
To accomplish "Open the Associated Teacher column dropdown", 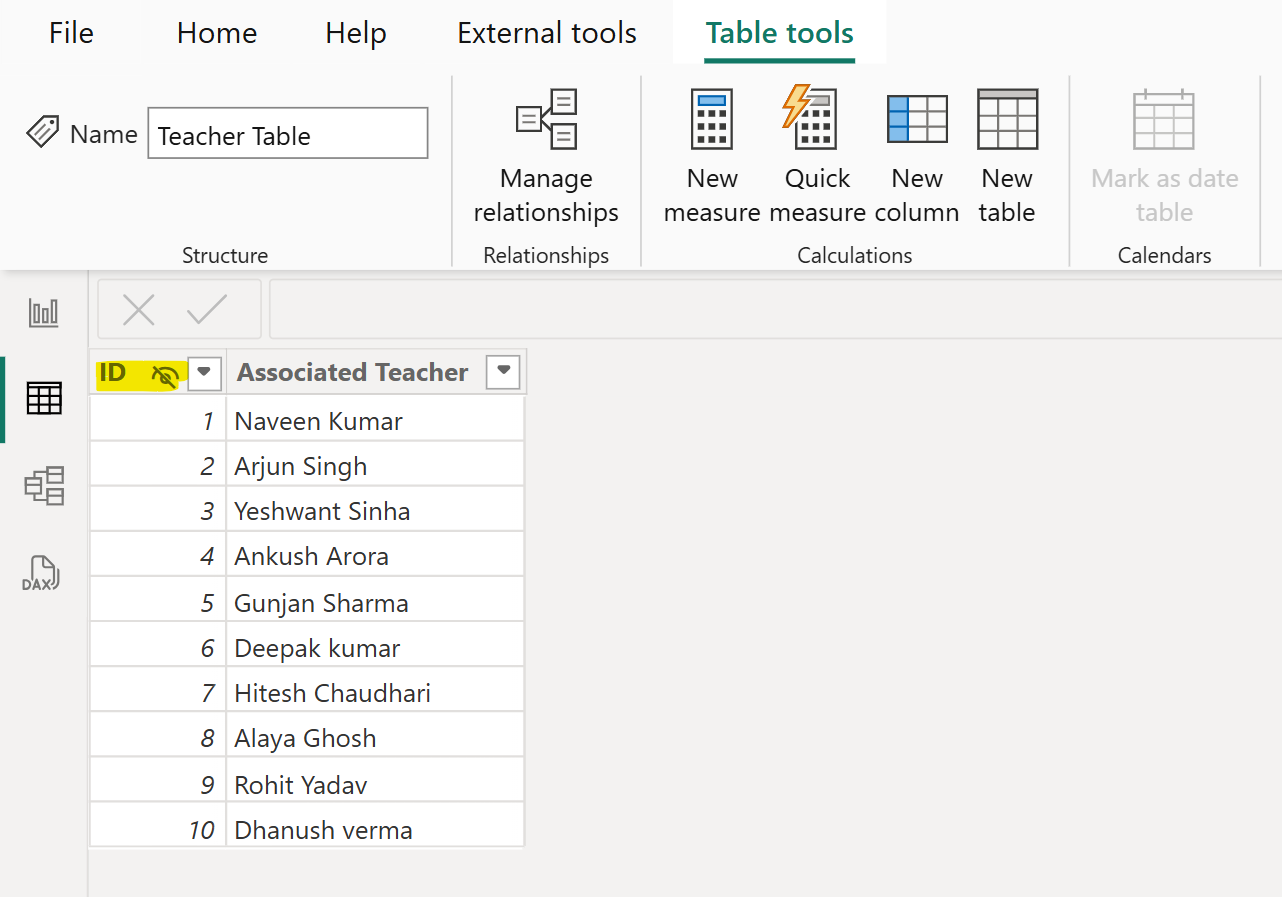I will pos(503,371).
